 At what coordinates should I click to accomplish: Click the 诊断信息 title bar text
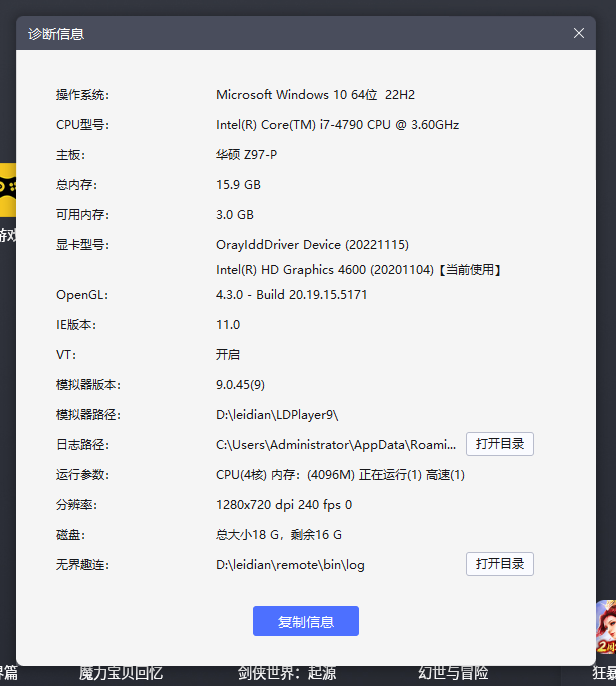[x=56, y=34]
